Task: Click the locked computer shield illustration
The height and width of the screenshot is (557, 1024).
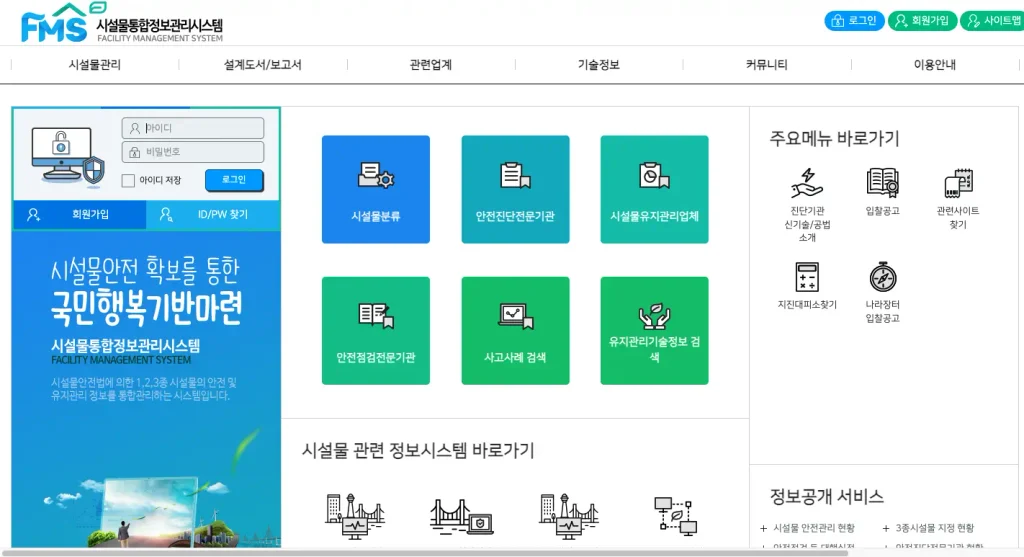Action: click(x=68, y=156)
